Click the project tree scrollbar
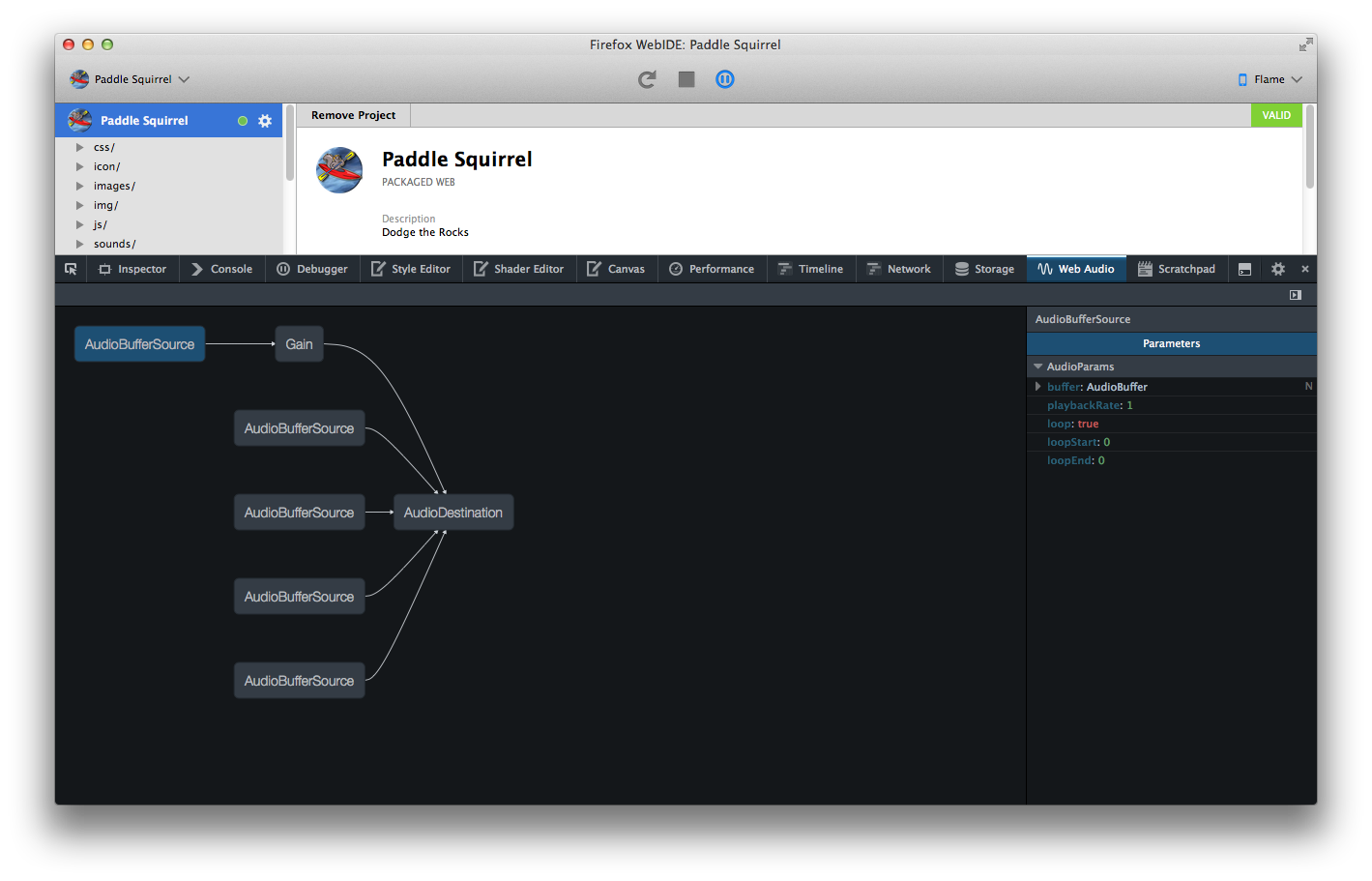 pos(290,143)
